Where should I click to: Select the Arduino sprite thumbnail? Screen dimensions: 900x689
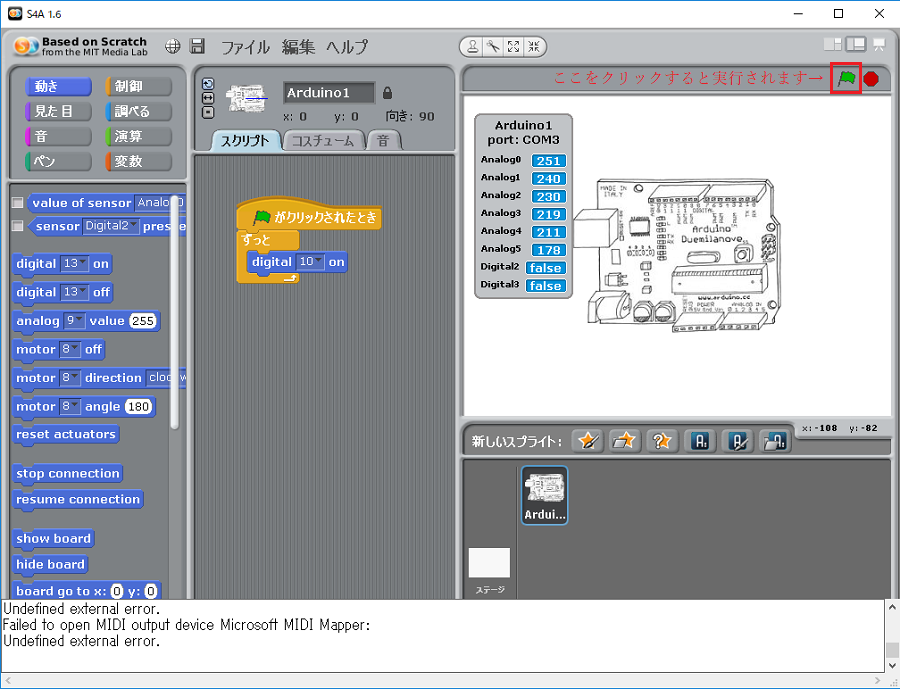click(545, 495)
